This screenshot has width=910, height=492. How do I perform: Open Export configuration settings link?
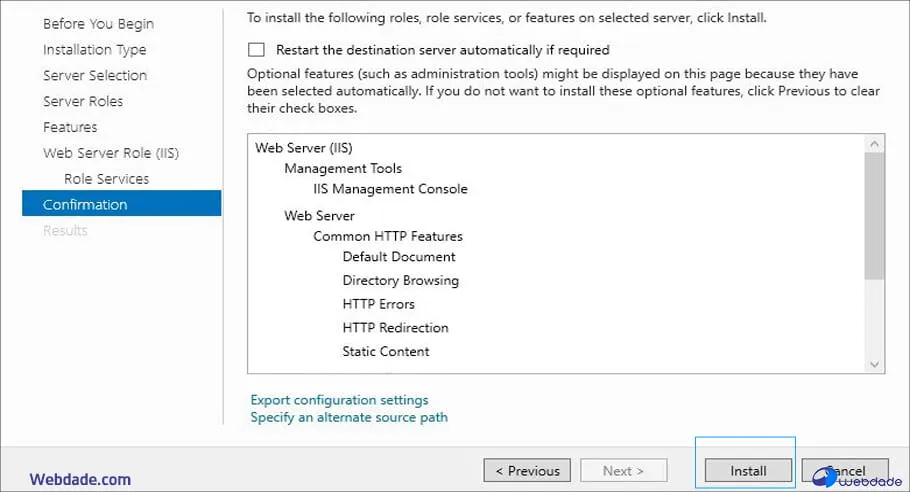click(x=339, y=400)
